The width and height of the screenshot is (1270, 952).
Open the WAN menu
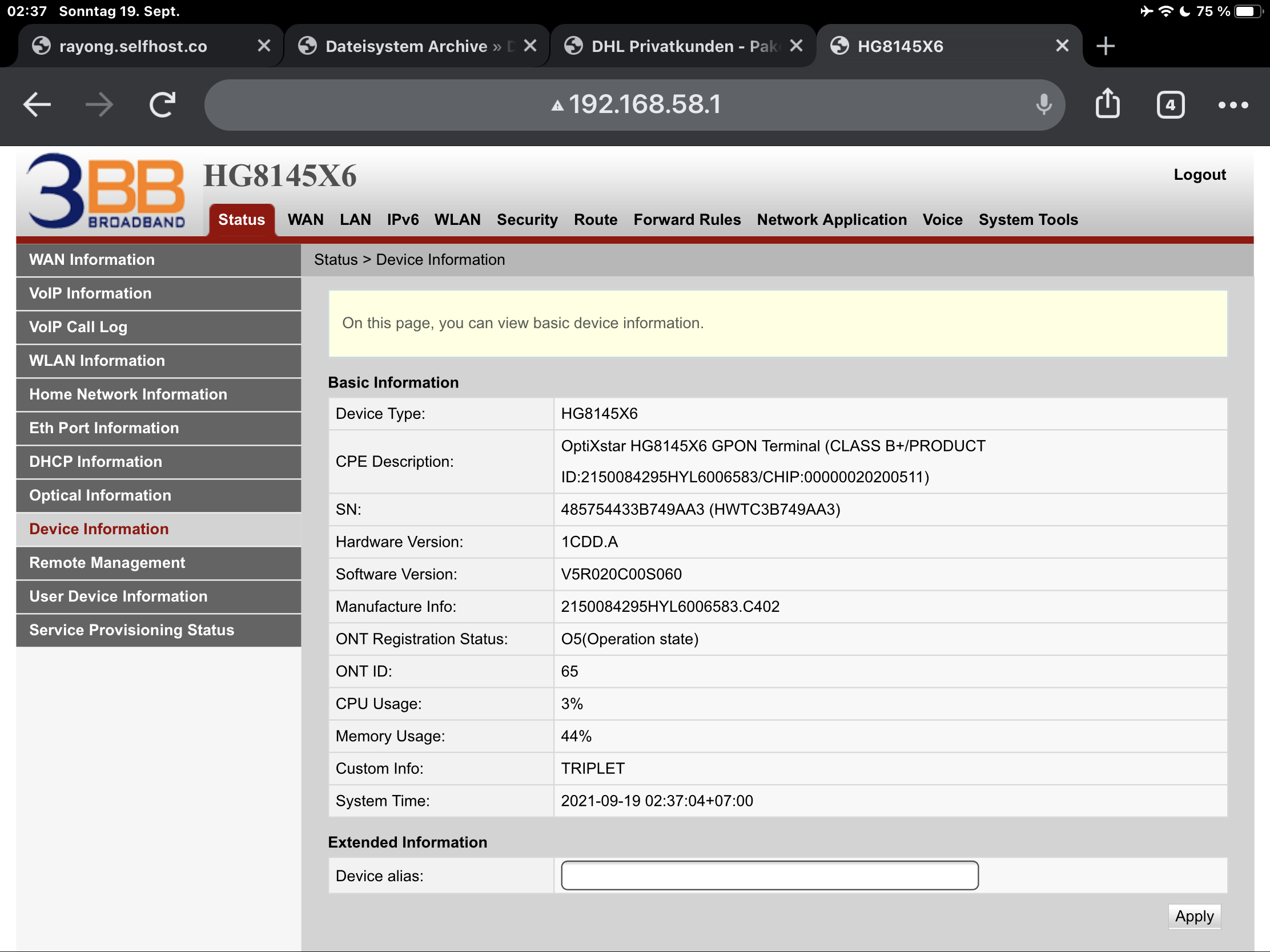(x=306, y=220)
